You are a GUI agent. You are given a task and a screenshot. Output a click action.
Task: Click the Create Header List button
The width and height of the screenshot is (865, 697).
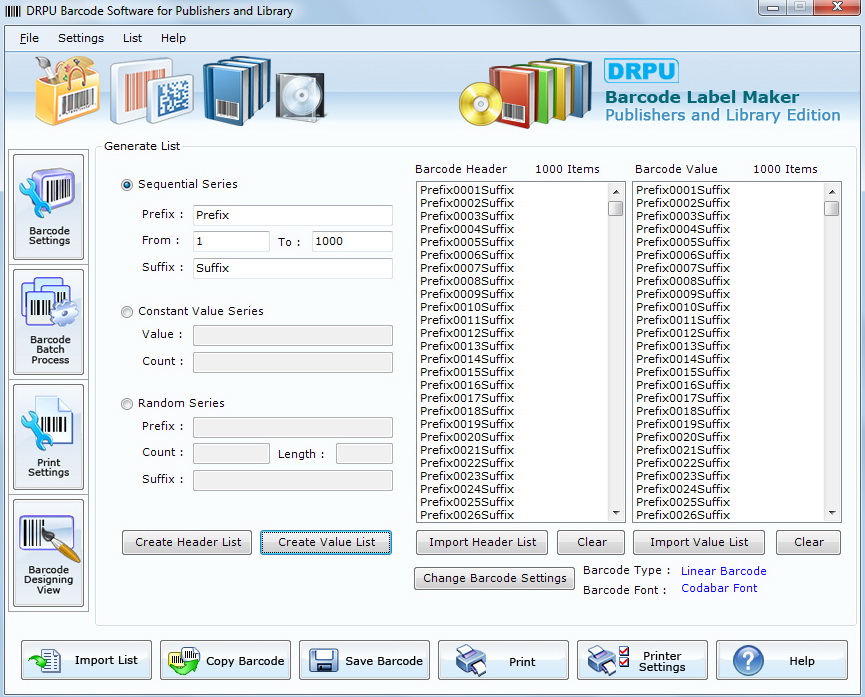188,542
